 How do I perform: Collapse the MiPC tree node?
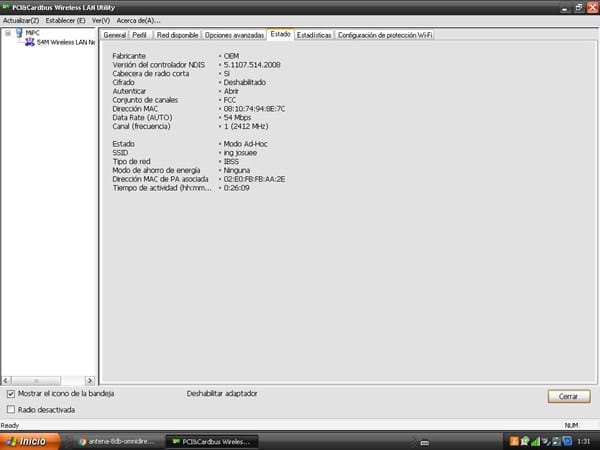click(8, 33)
